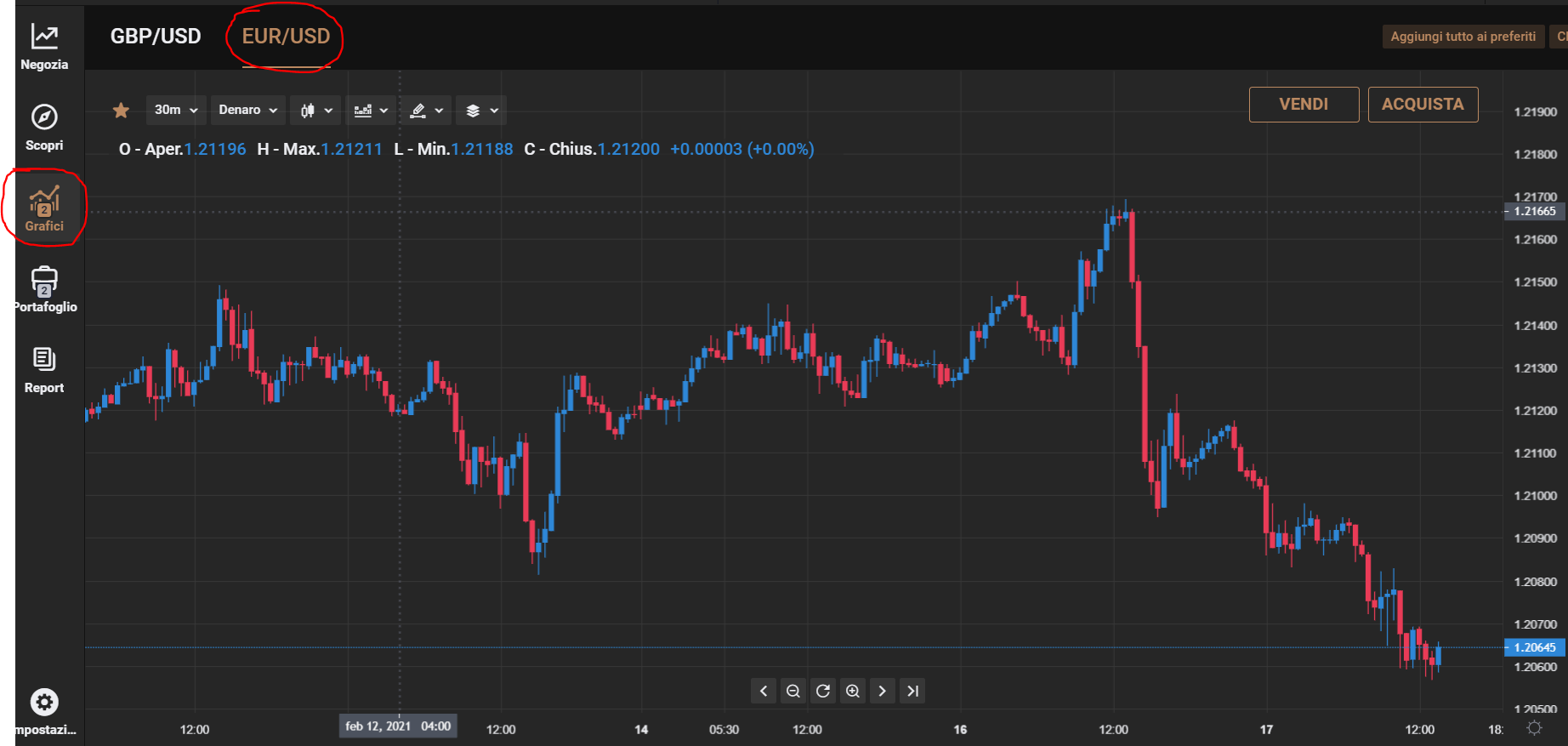1568x746 pixels.
Task: Toggle the favorite star for EUR/USD
Action: (121, 110)
